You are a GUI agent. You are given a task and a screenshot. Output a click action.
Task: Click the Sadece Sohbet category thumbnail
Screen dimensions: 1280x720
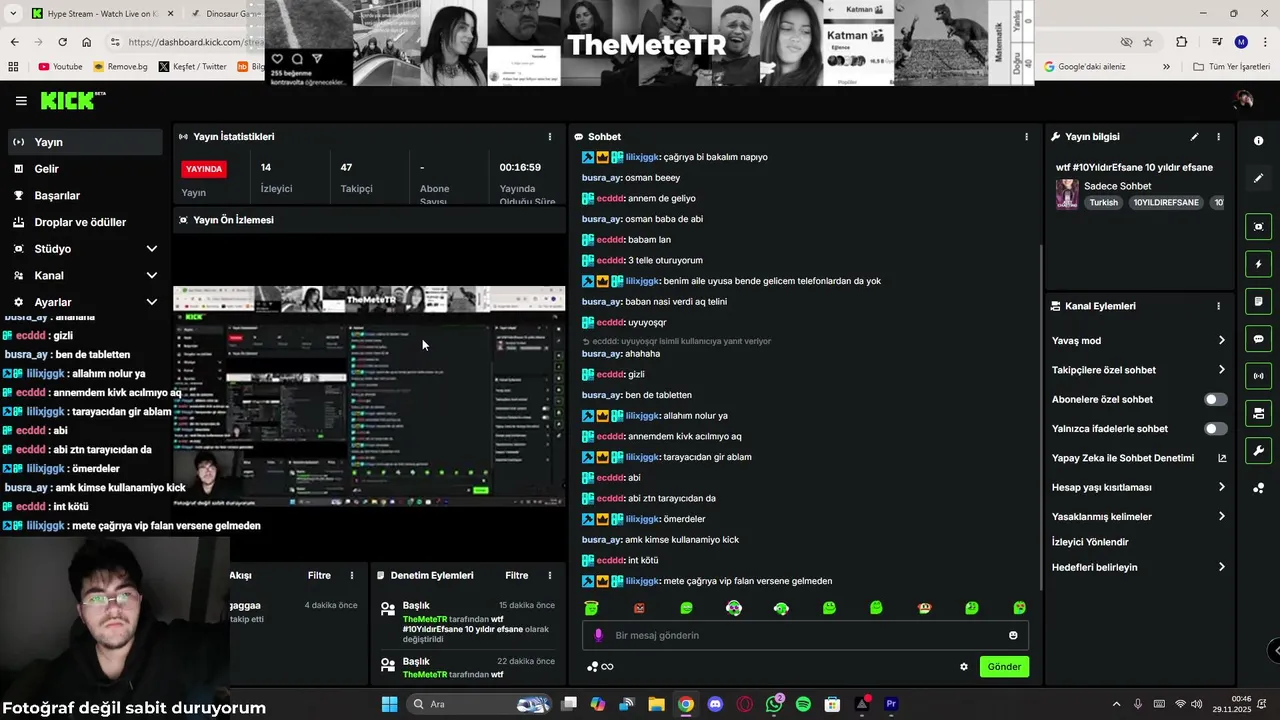coord(1067,194)
